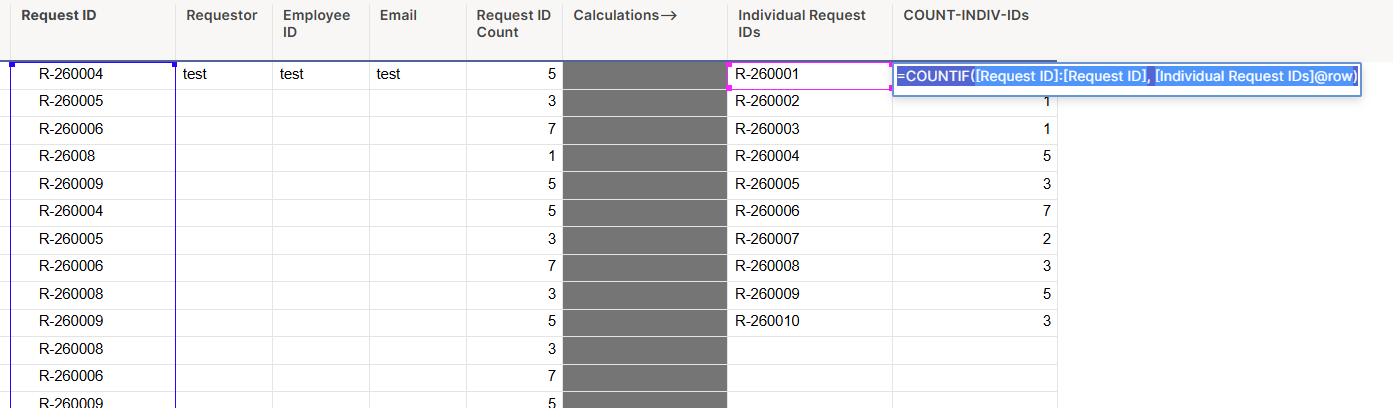The width and height of the screenshot is (1393, 408).
Task: Select the COUNT-INDIV-IDs column header
Action: pos(975,31)
